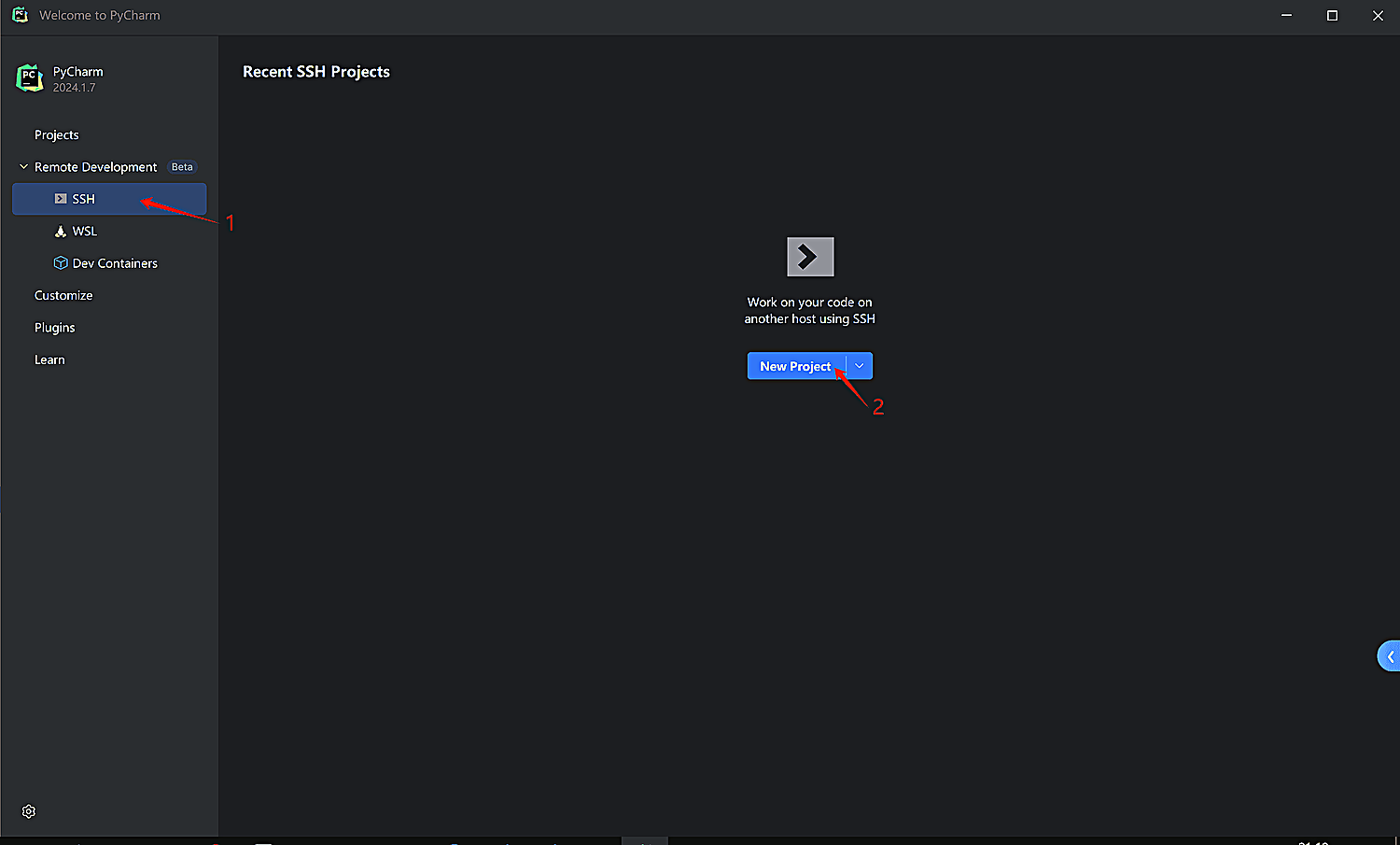
Task: Click the Remote Development label
Action: [96, 167]
